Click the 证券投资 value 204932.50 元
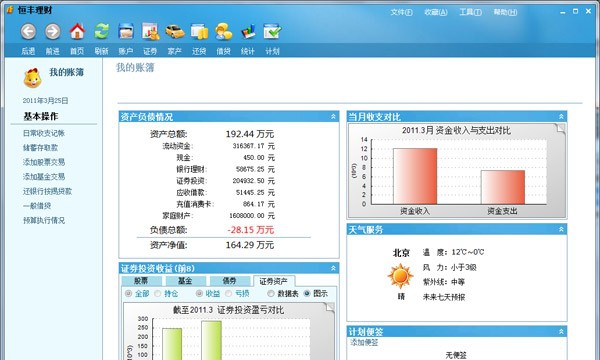The width and height of the screenshot is (600, 360). 254,181
